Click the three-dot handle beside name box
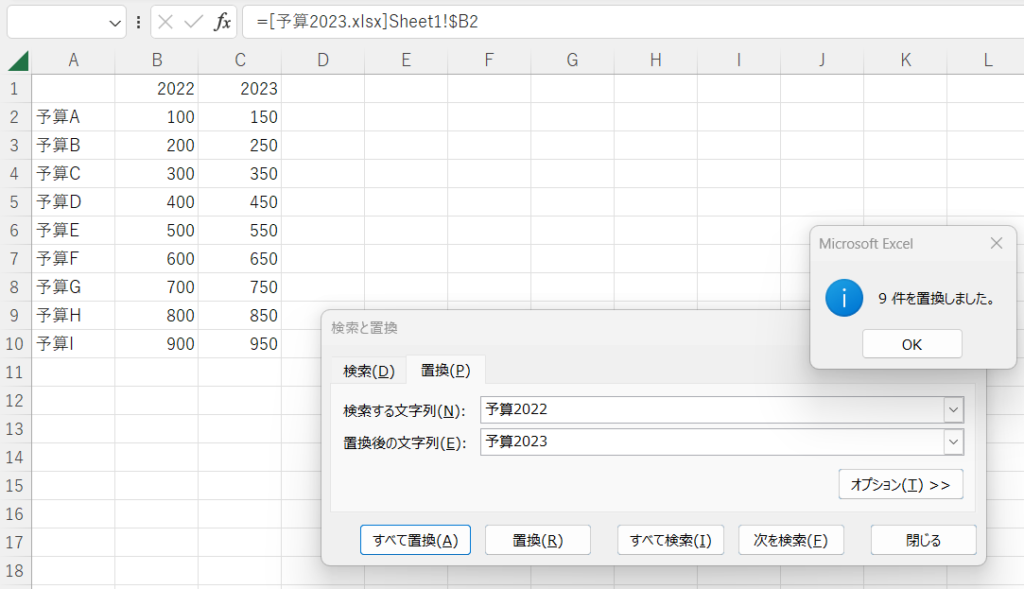The image size is (1024, 589). point(138,22)
